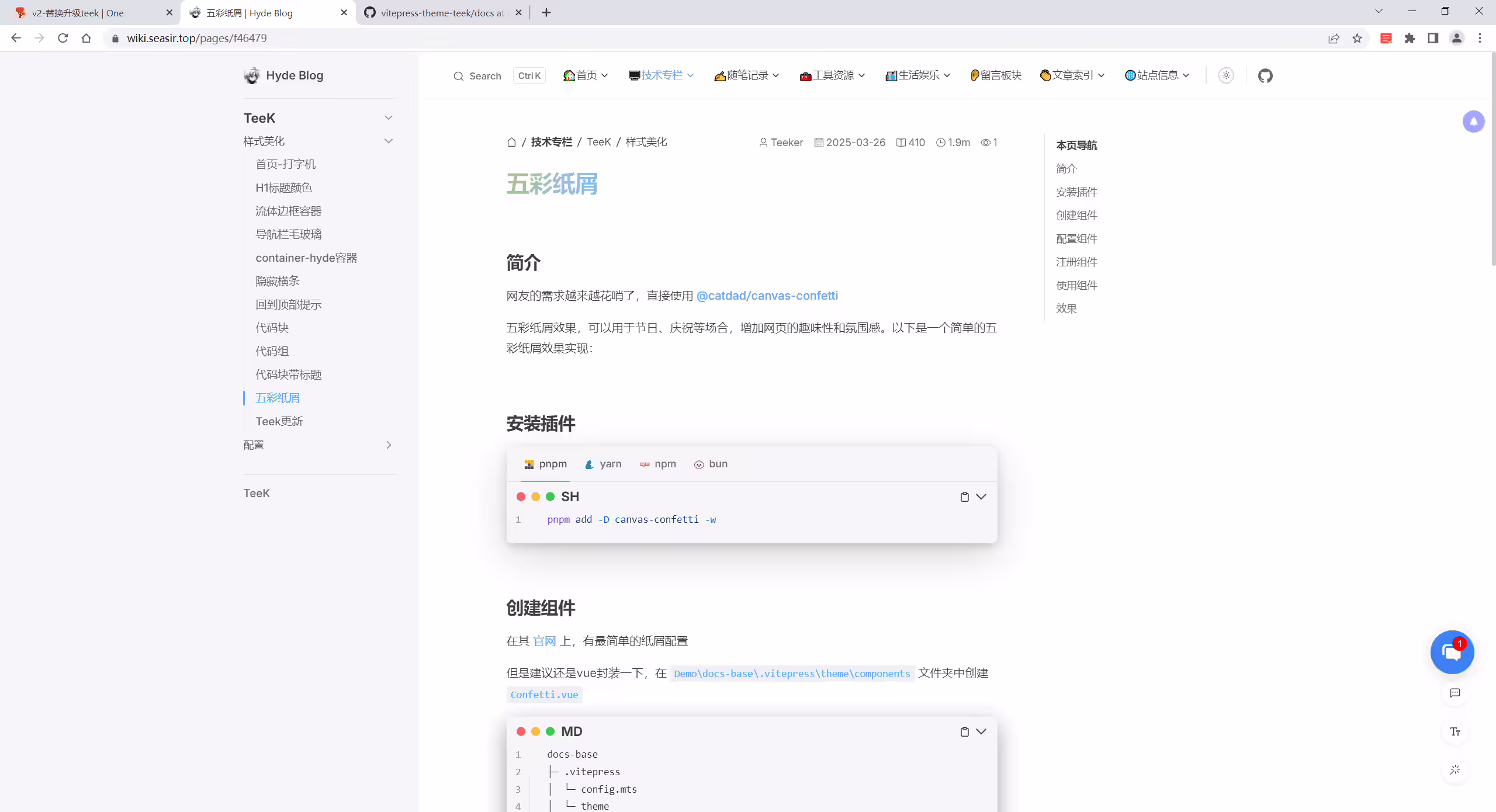Toggle the light/dark theme switch
Screen dimensions: 1496x812
[x=1226, y=75]
